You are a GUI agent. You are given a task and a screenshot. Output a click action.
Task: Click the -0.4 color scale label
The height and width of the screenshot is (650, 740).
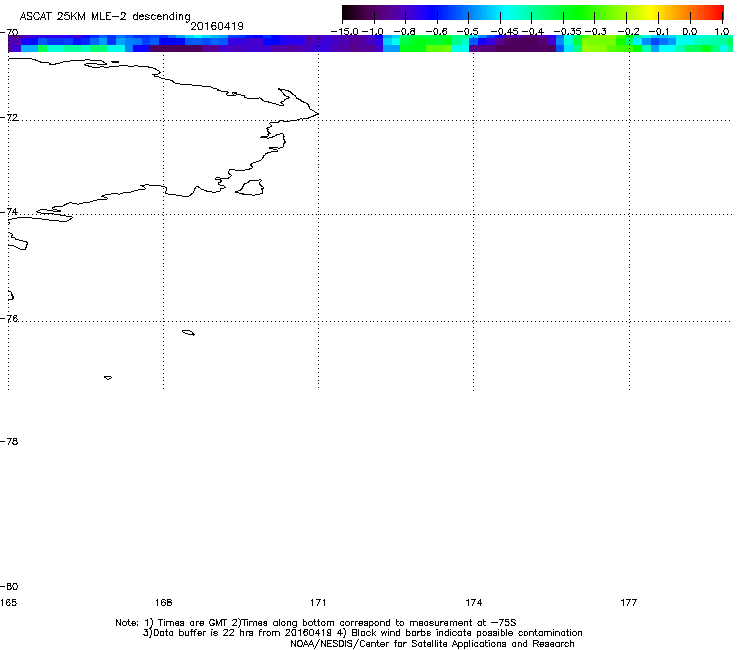tap(532, 32)
